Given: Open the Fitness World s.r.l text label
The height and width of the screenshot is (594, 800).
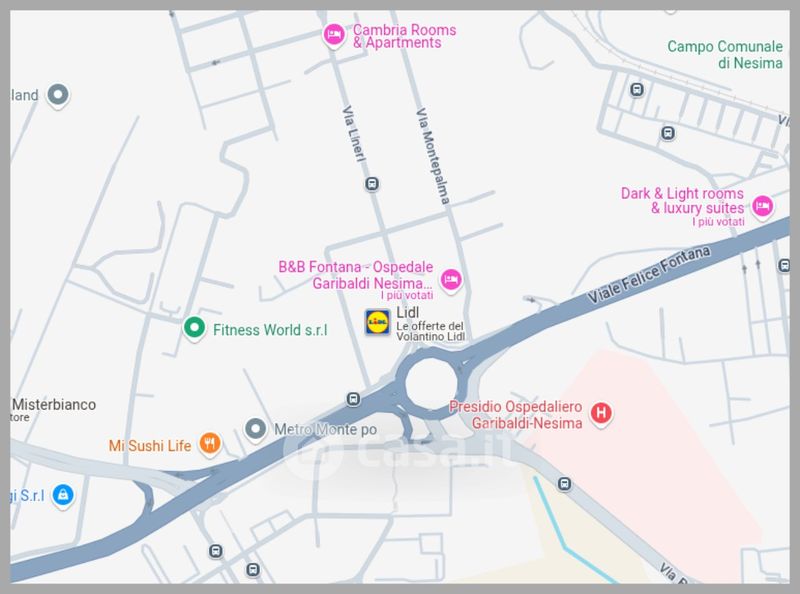Looking at the screenshot, I should click(270, 330).
